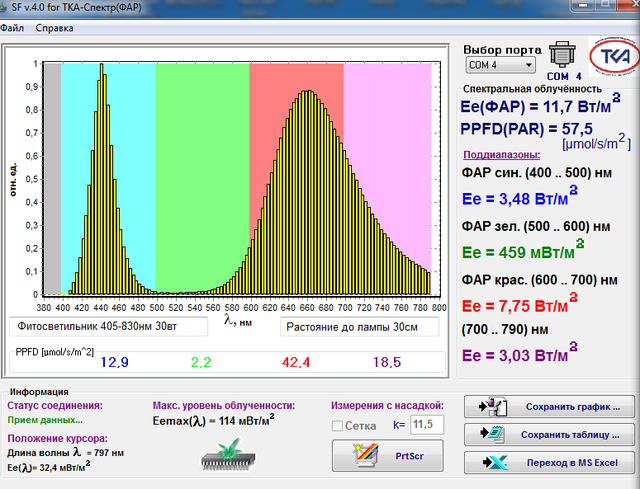Click the red PPFD value 42,4

tap(296, 362)
